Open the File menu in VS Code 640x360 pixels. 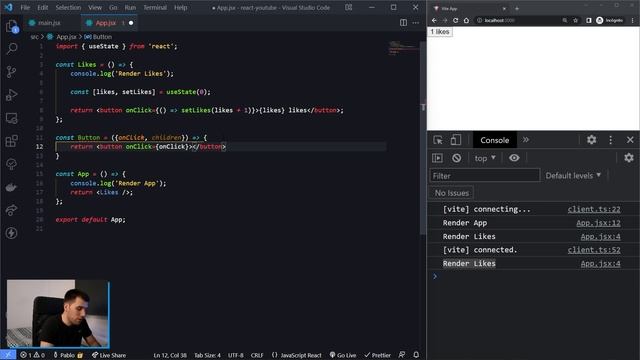click(25, 7)
